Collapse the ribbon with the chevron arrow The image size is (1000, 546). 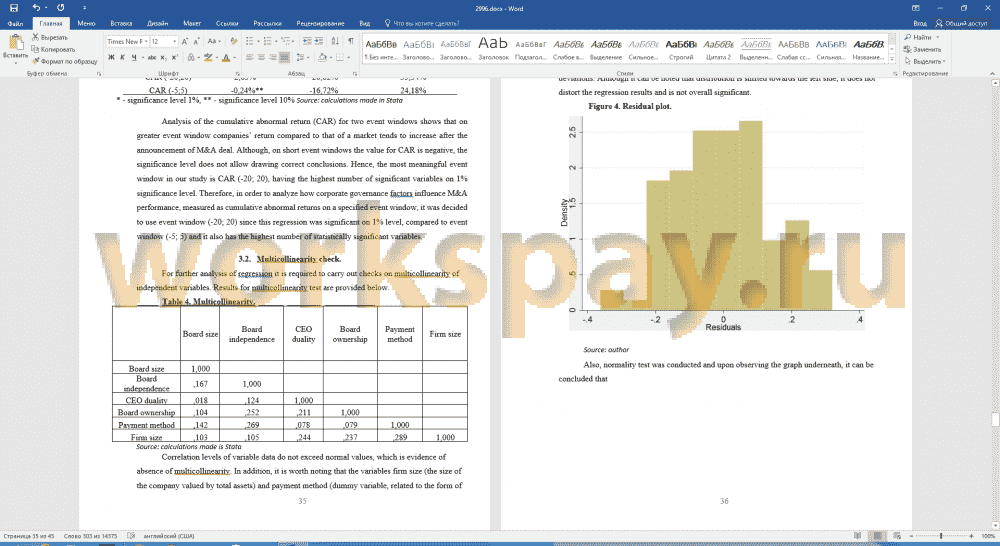click(992, 73)
